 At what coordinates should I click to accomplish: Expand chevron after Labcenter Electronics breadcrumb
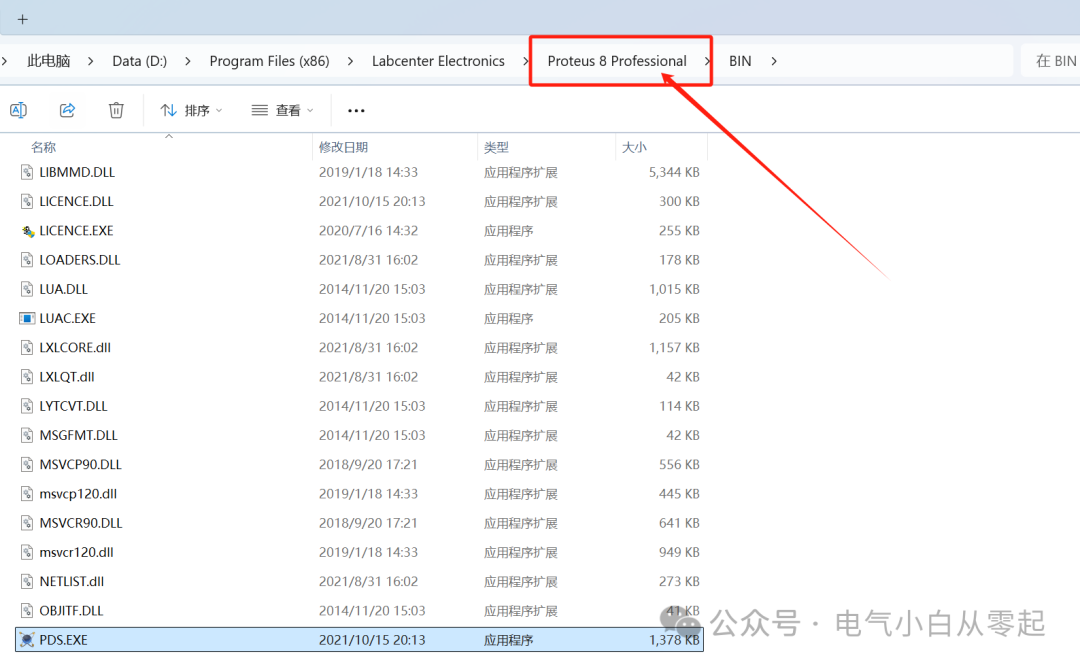pyautogui.click(x=526, y=61)
